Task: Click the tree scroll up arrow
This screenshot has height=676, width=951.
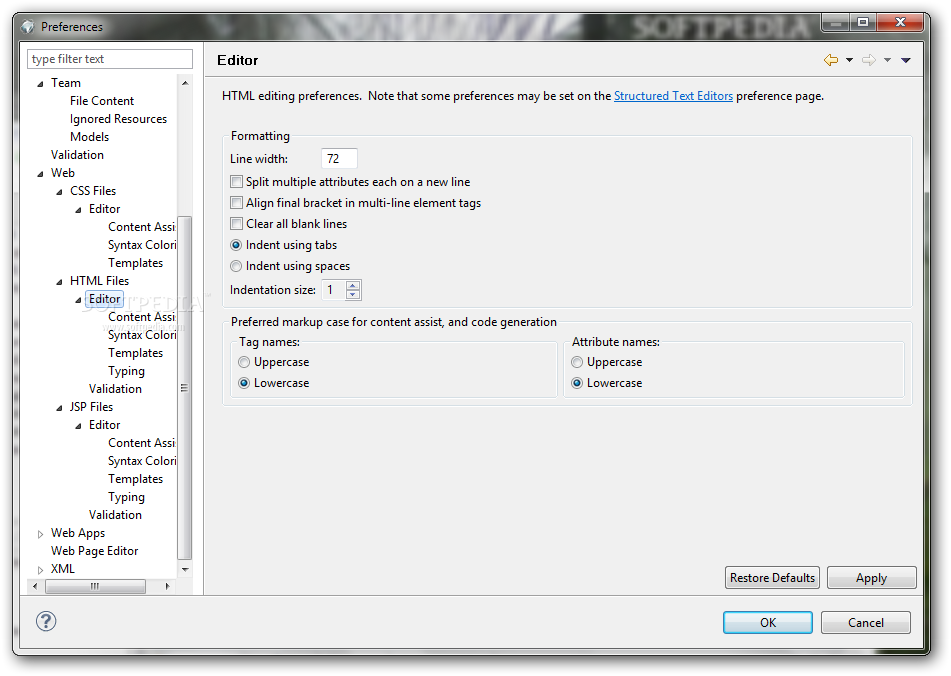Action: tap(185, 83)
